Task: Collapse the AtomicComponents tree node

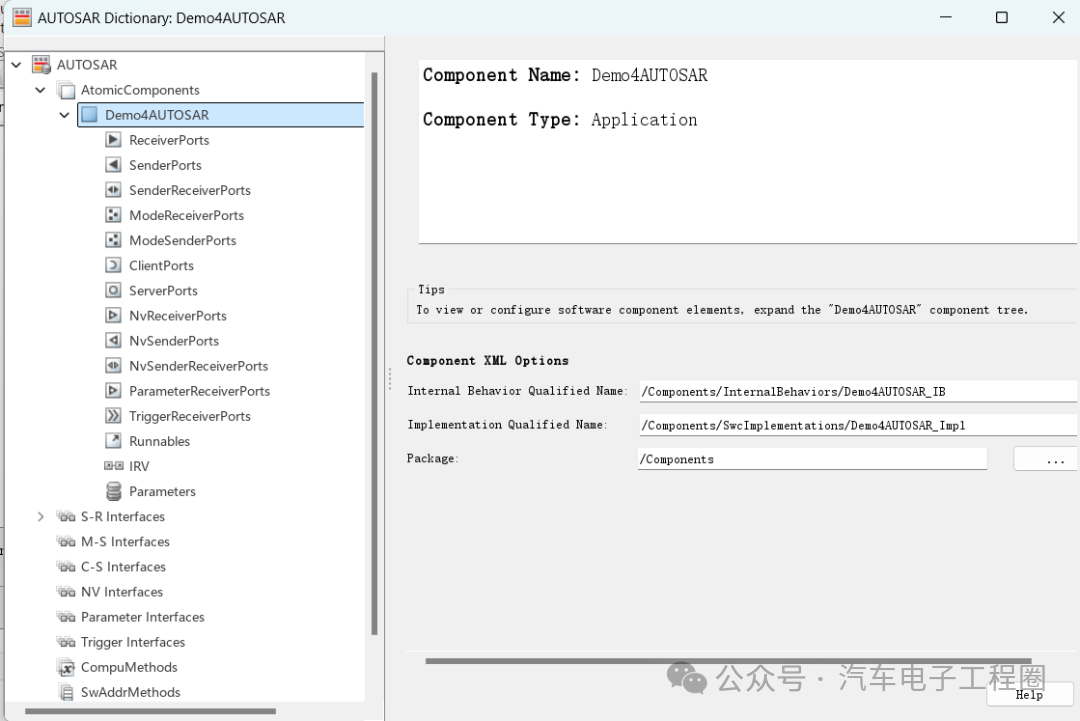Action: click(x=41, y=90)
